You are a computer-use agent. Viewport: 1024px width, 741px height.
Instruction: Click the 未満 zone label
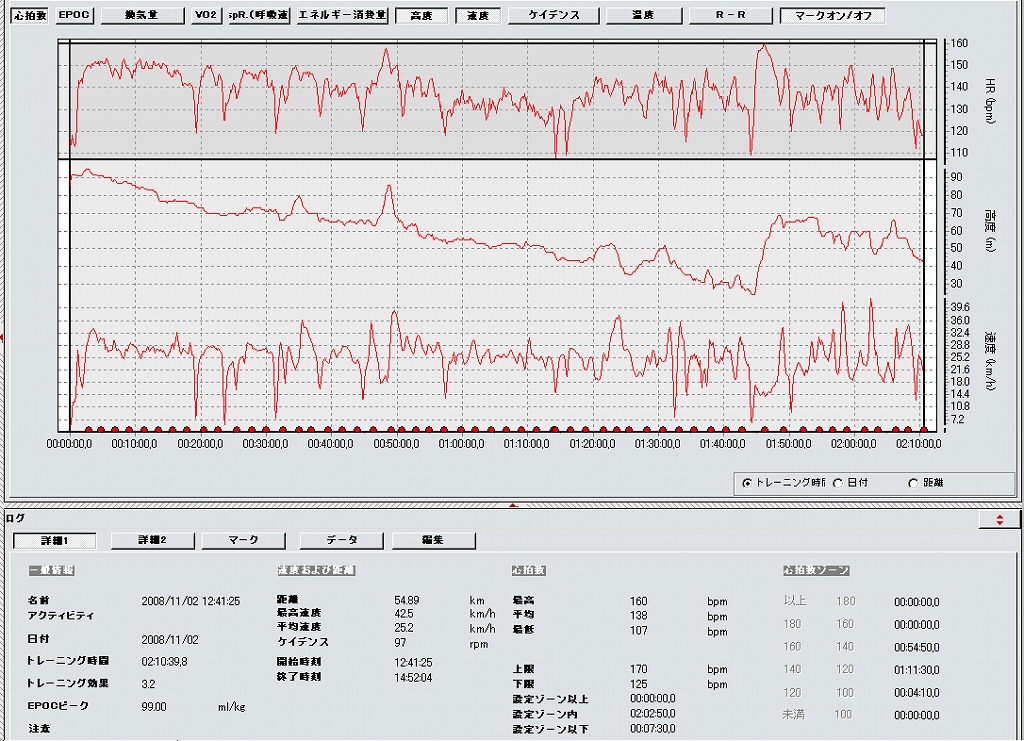coord(793,714)
